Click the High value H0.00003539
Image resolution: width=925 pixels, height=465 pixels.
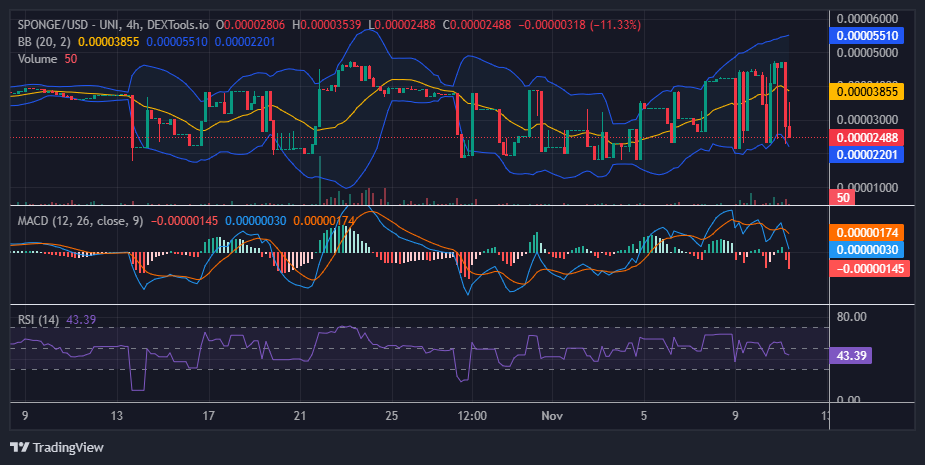326,25
